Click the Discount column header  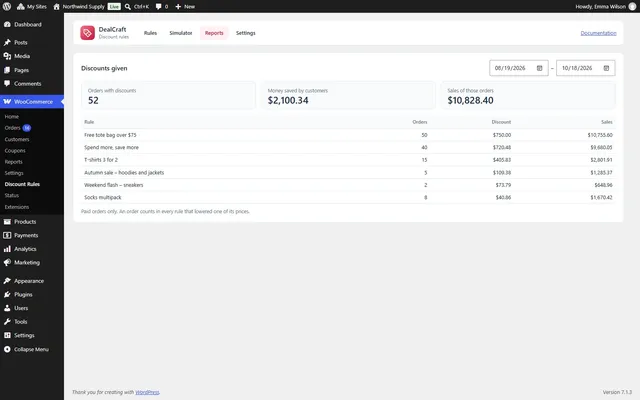coord(501,122)
